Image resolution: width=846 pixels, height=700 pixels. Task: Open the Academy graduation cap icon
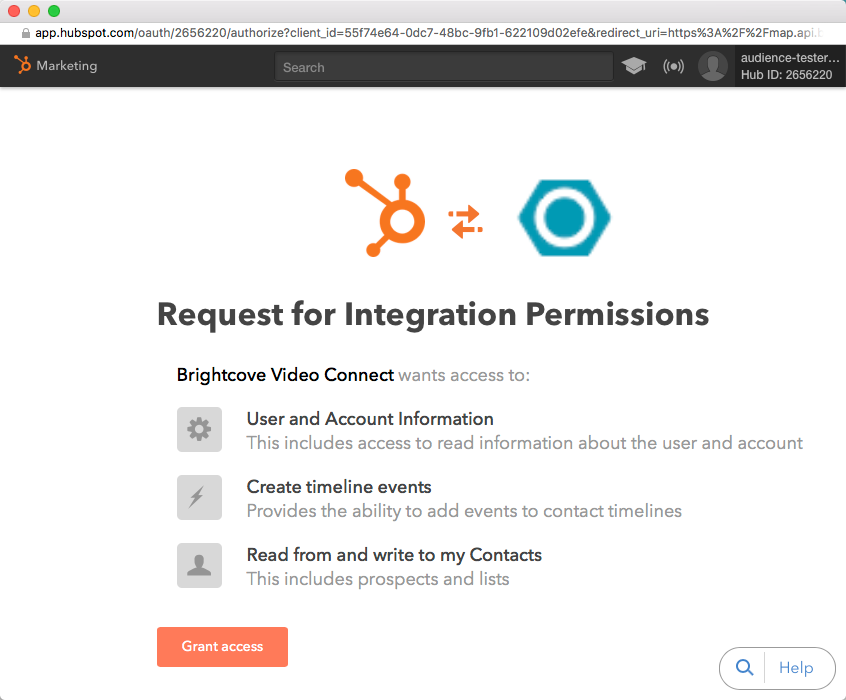[x=634, y=67]
